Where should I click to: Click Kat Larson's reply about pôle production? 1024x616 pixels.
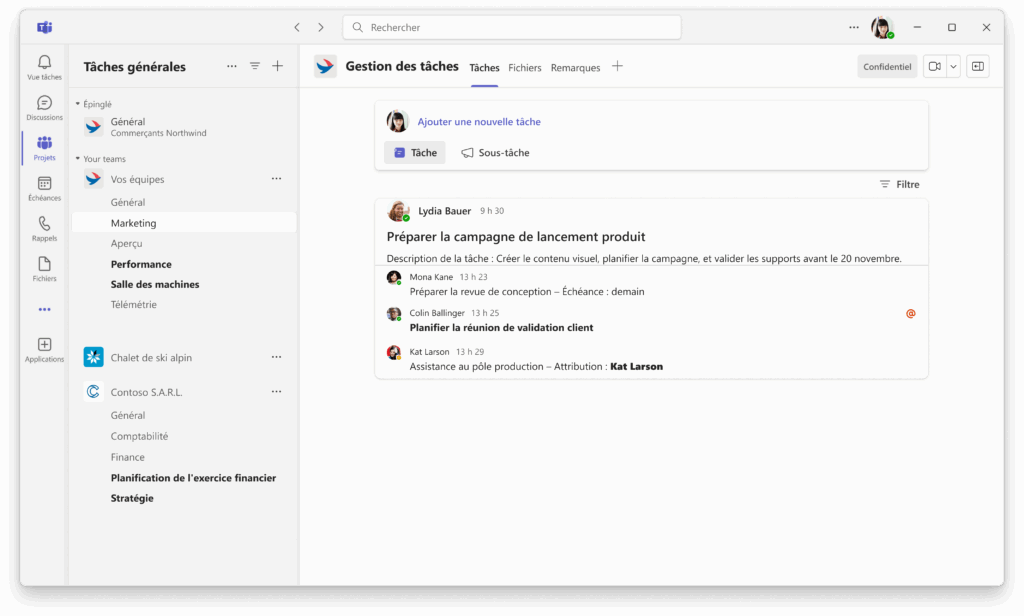pyautogui.click(x=536, y=366)
